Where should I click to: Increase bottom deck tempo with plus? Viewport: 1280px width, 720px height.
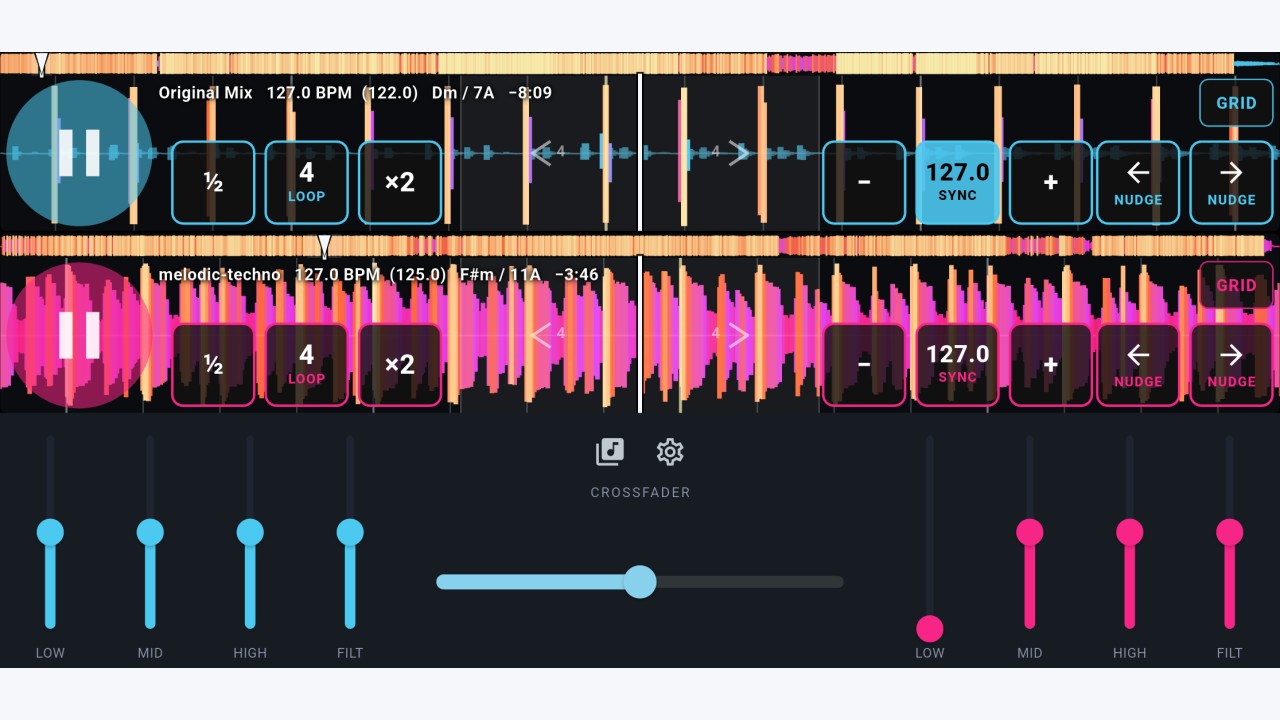tap(1051, 364)
